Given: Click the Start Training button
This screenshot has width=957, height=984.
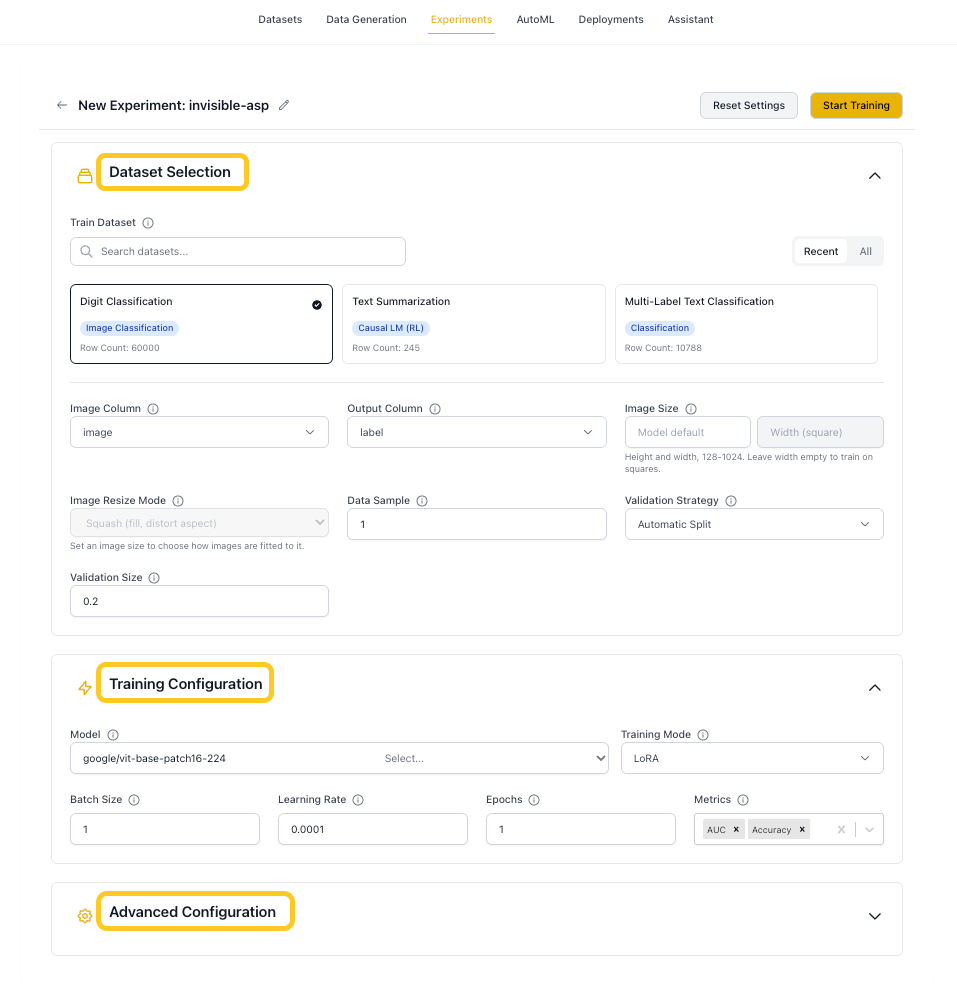Looking at the screenshot, I should pyautogui.click(x=856, y=105).
